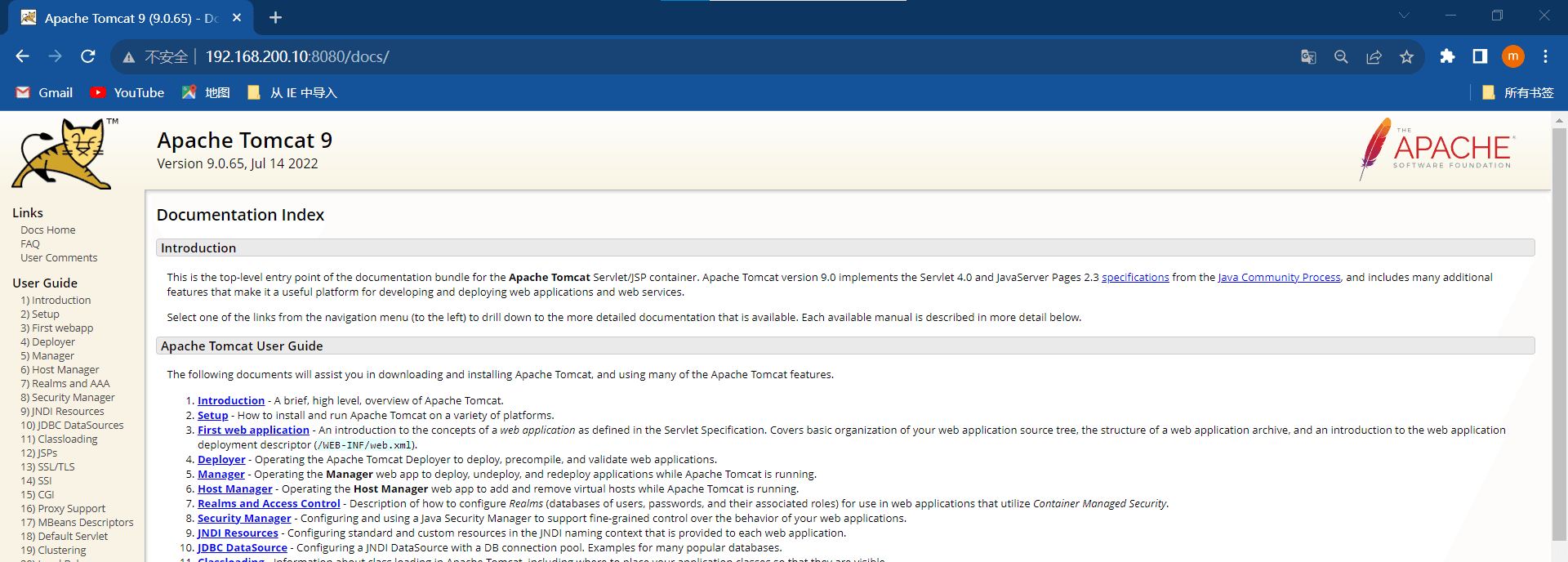Open the Setup link in user guide list

[213, 416]
